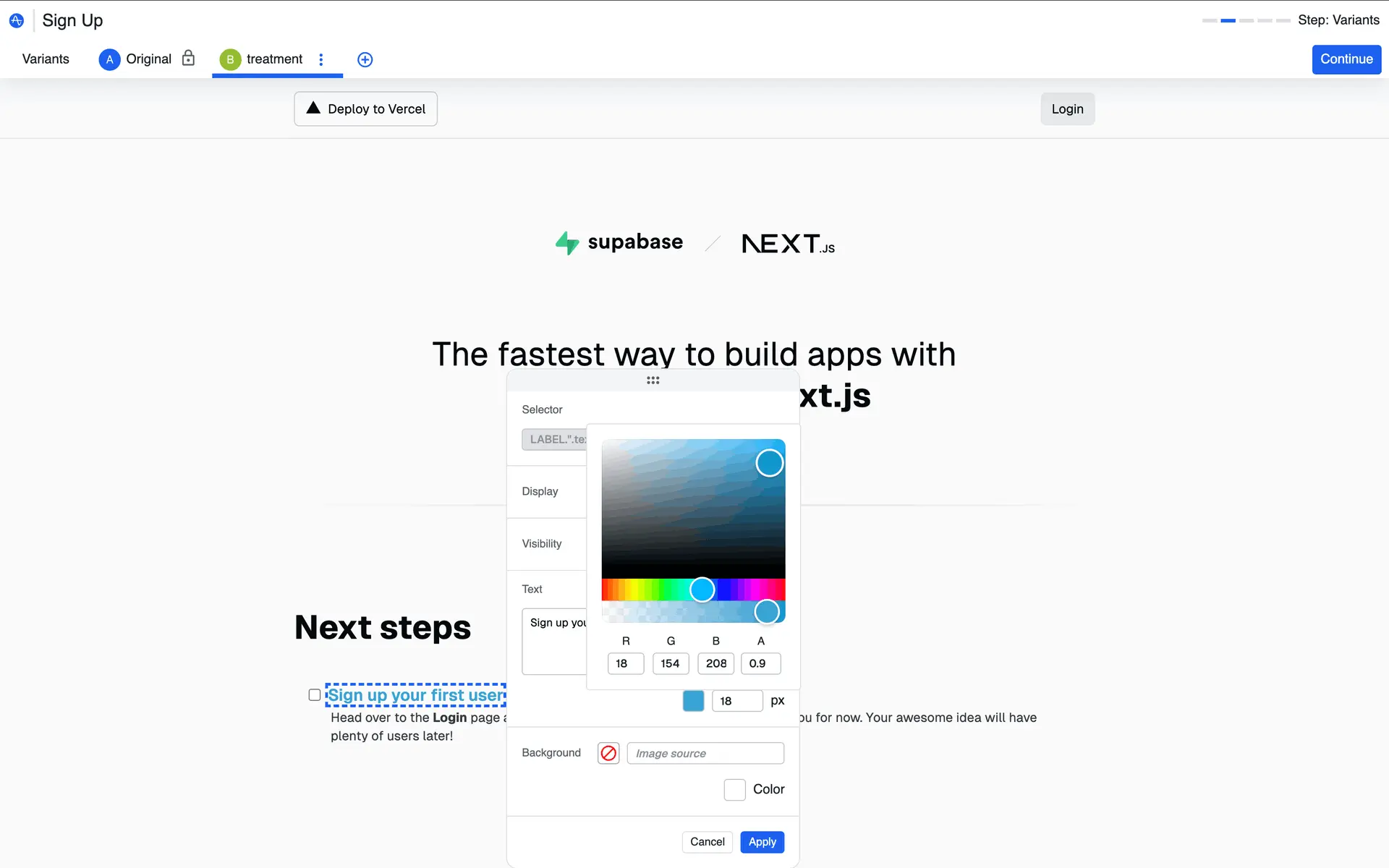
Task: Click the no-background red slash icon
Action: 608,753
